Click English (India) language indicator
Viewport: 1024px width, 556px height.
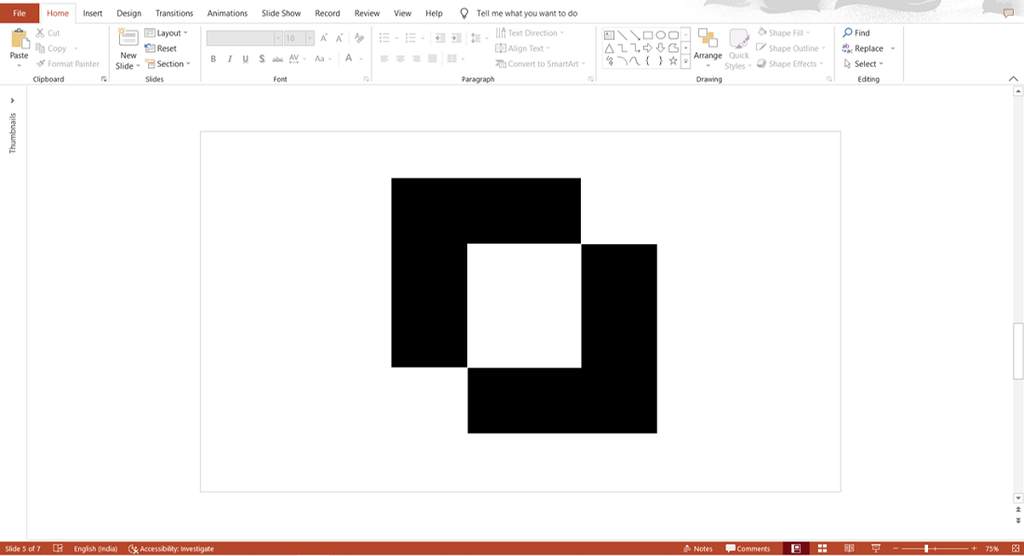(x=95, y=549)
